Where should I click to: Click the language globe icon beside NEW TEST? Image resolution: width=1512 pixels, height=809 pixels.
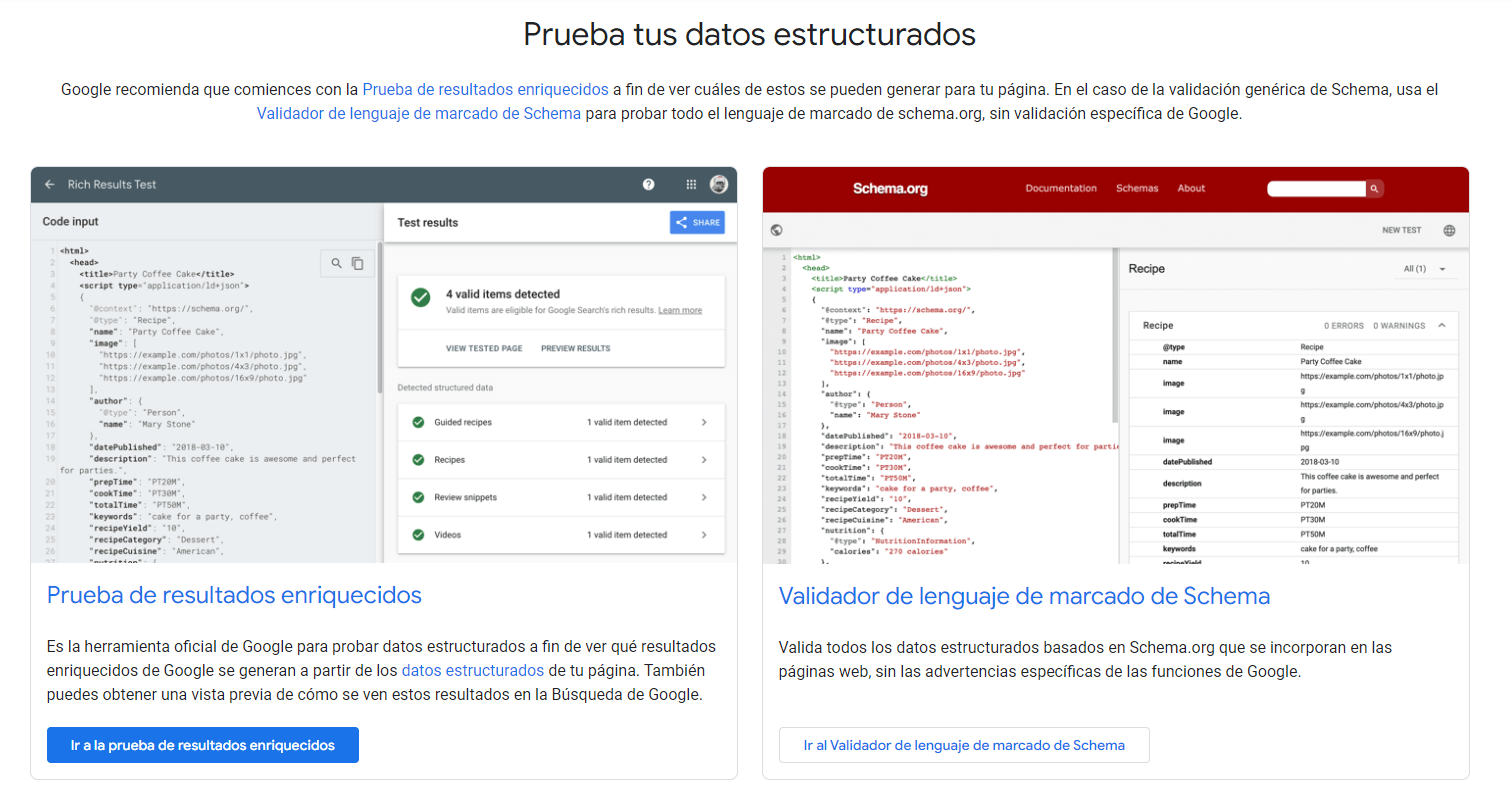tap(1449, 230)
